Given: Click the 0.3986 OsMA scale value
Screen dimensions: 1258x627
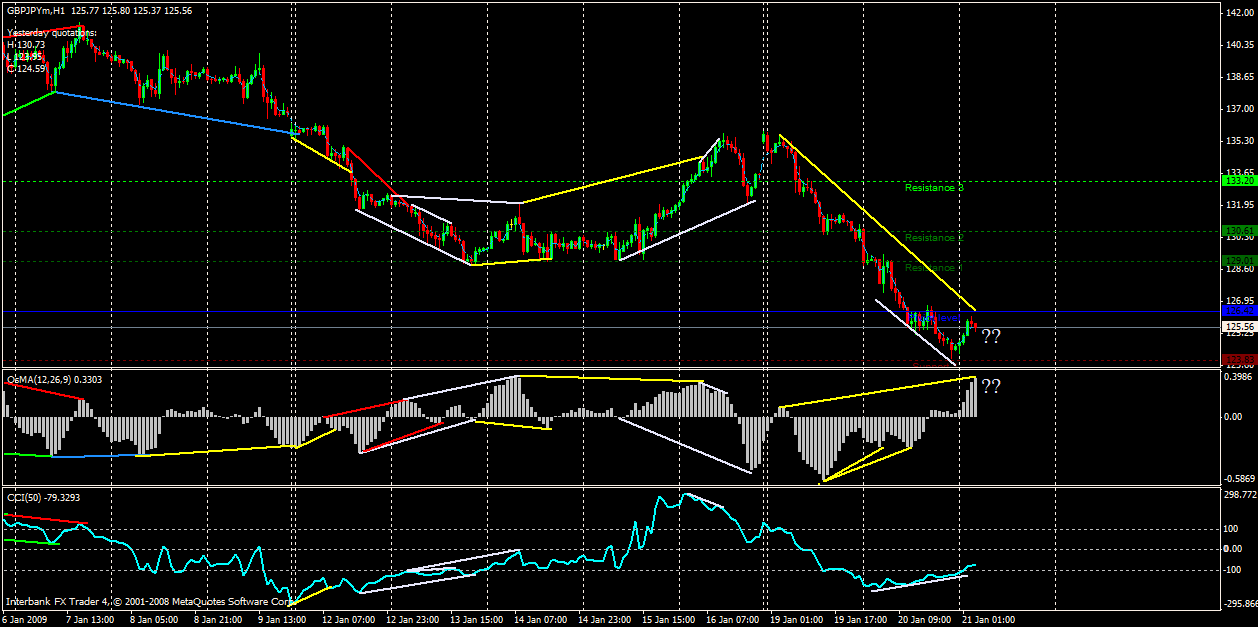Looking at the screenshot, I should (x=1239, y=379).
